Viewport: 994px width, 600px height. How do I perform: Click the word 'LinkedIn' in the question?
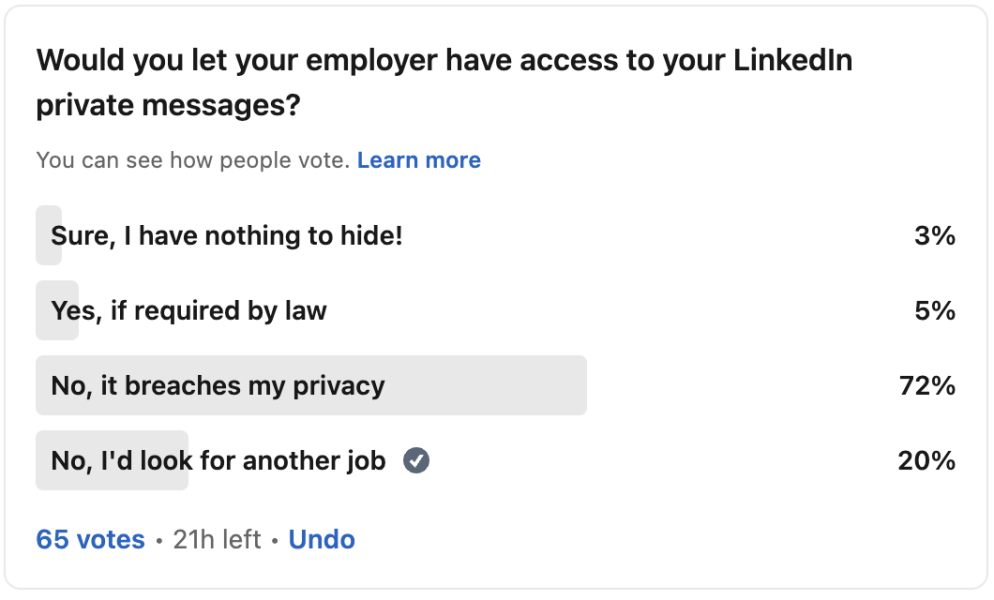(x=793, y=60)
